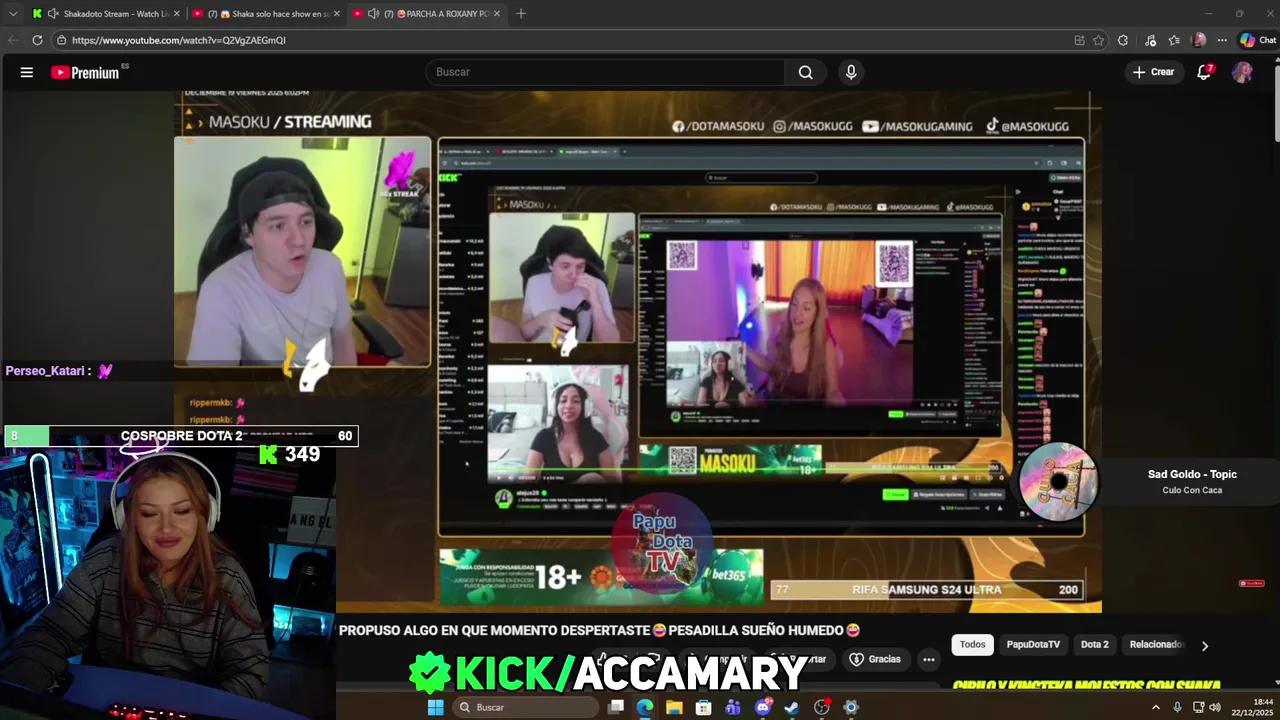Select the PapuDotaTV filter chip
The image size is (1280, 720).
coord(1033,645)
